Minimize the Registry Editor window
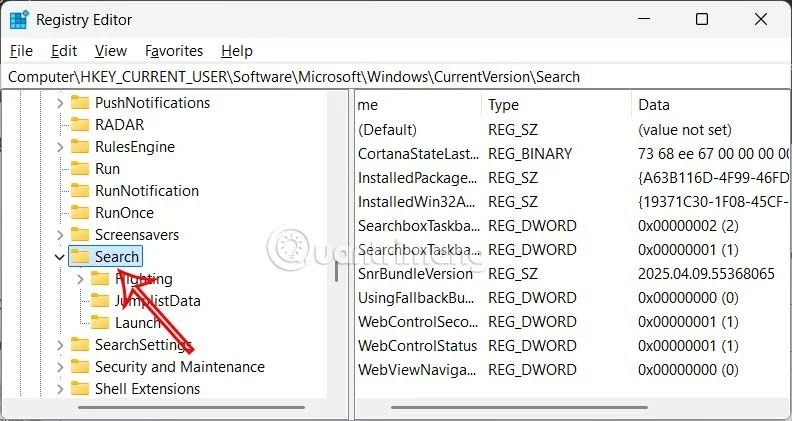The image size is (792, 421). coord(644,19)
